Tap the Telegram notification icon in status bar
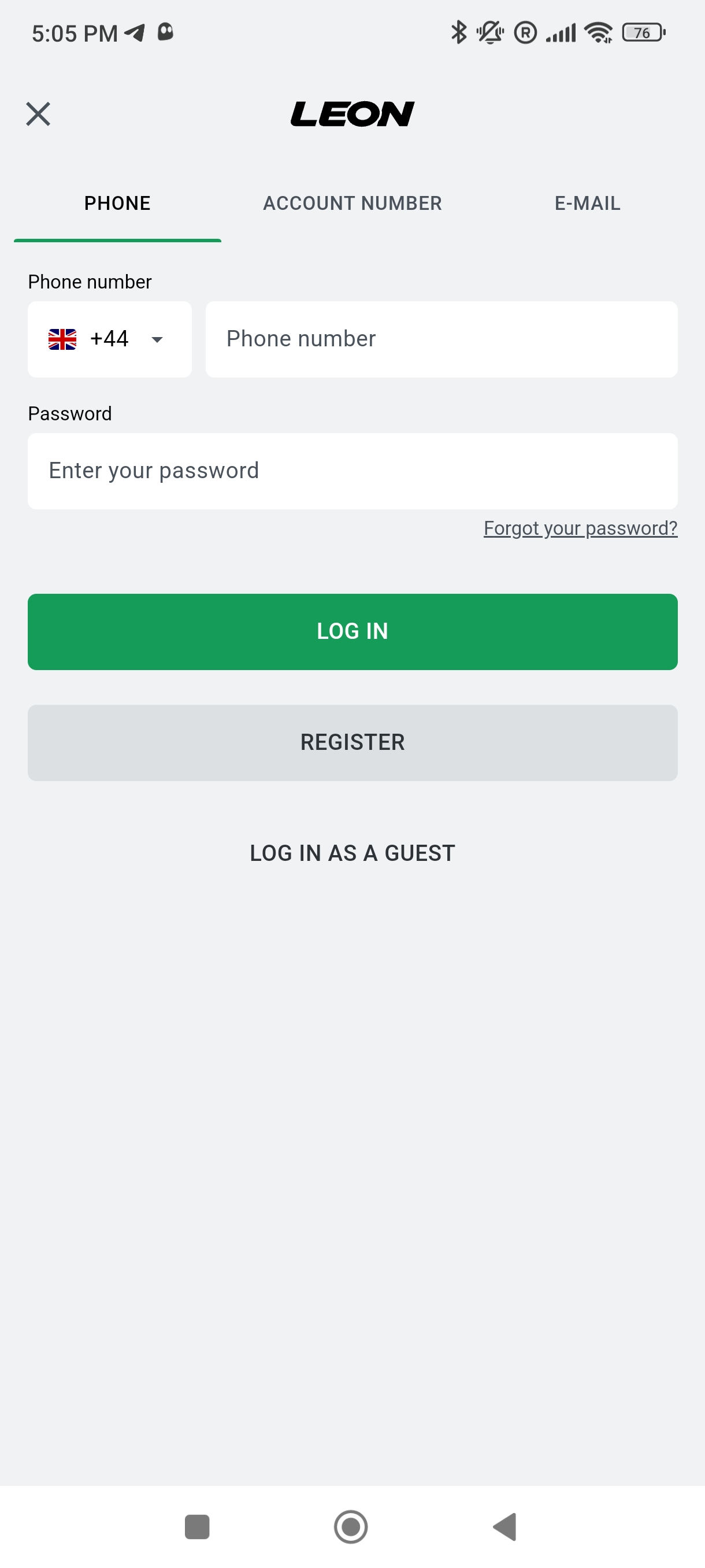This screenshot has height=1568, width=705. pyautogui.click(x=135, y=32)
